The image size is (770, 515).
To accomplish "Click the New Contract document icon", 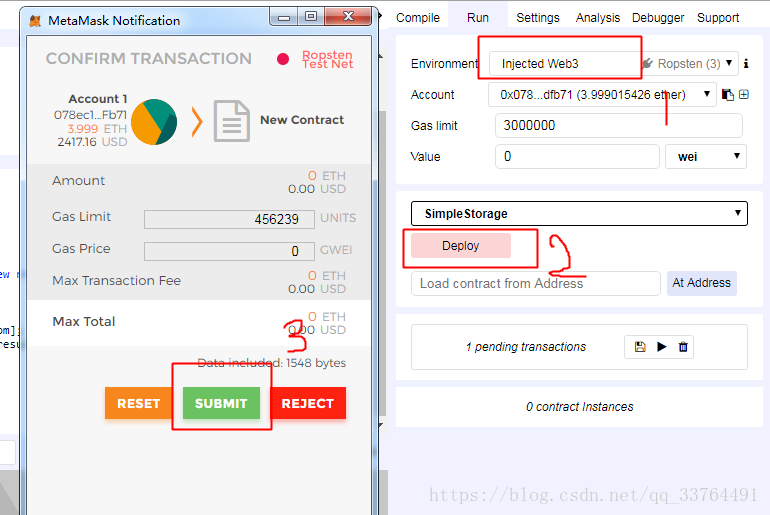I will 231,121.
